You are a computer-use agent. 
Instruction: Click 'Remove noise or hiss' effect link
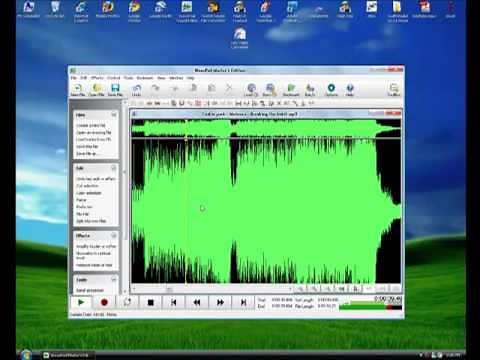click(94, 265)
